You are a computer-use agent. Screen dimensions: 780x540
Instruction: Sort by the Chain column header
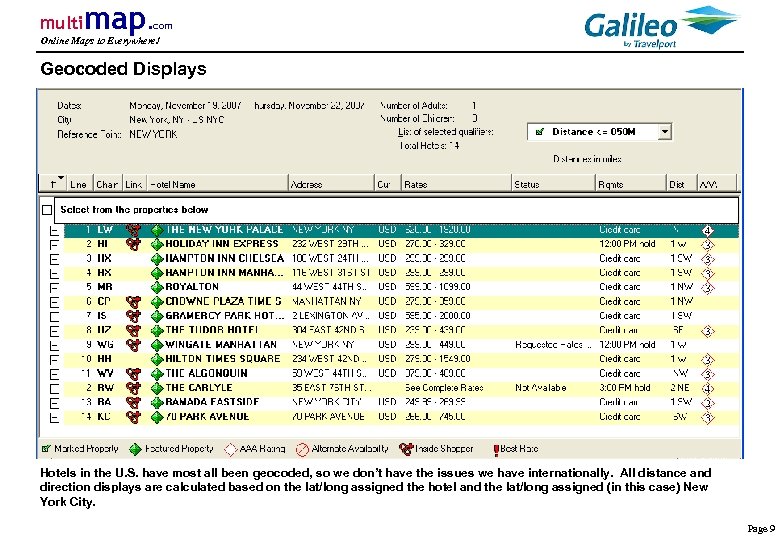107,184
